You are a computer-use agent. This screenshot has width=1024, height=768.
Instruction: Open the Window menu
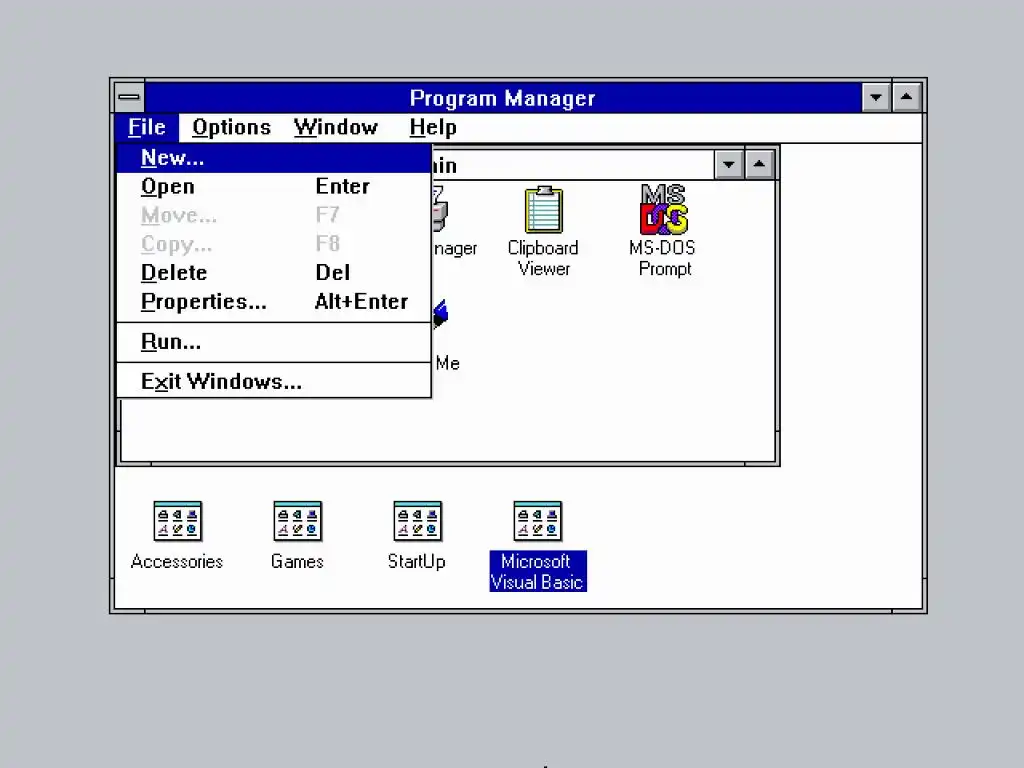point(336,127)
